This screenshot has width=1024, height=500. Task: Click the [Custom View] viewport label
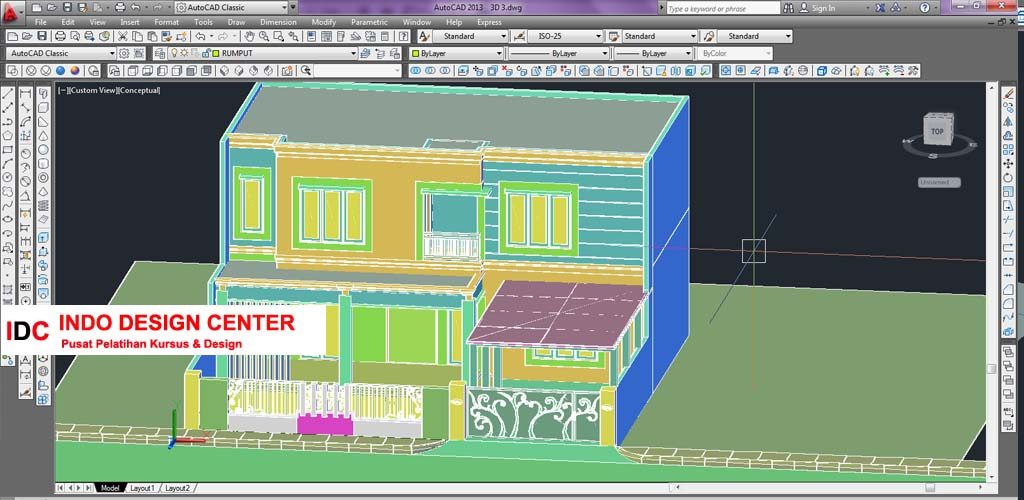pos(93,91)
